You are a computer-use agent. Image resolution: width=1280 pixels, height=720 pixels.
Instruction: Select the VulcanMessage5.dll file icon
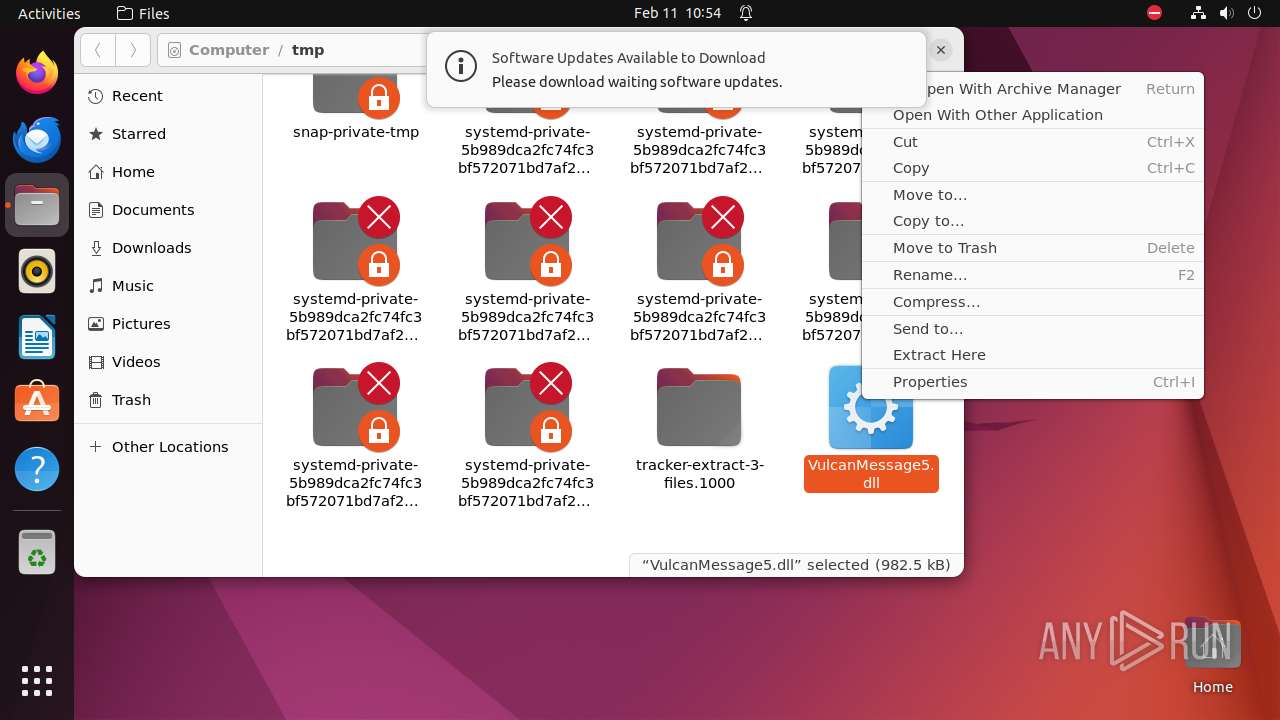point(871,408)
